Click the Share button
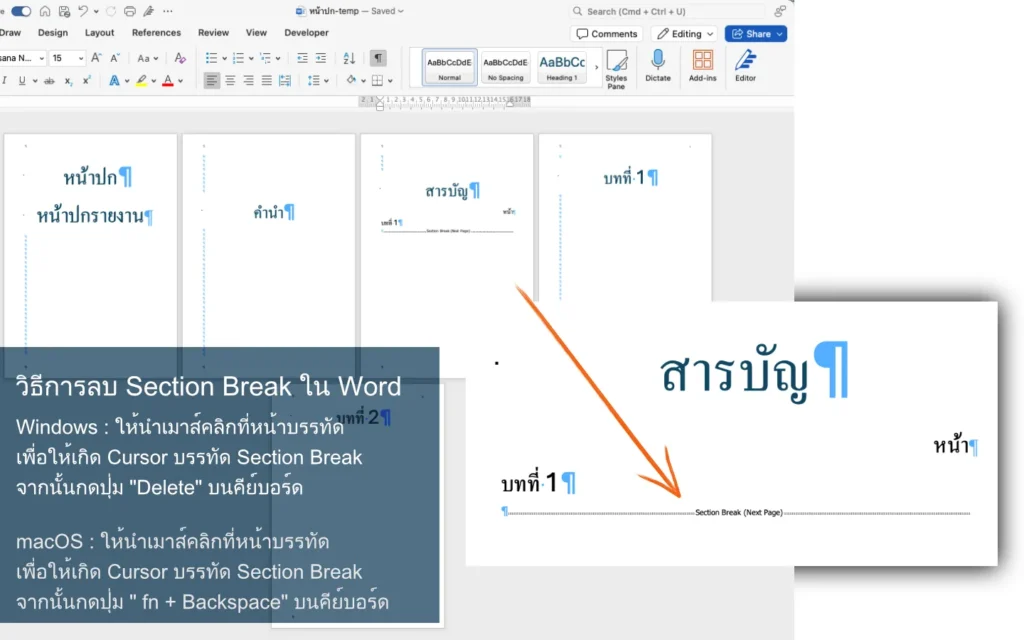This screenshot has width=1024, height=640. tap(756, 34)
